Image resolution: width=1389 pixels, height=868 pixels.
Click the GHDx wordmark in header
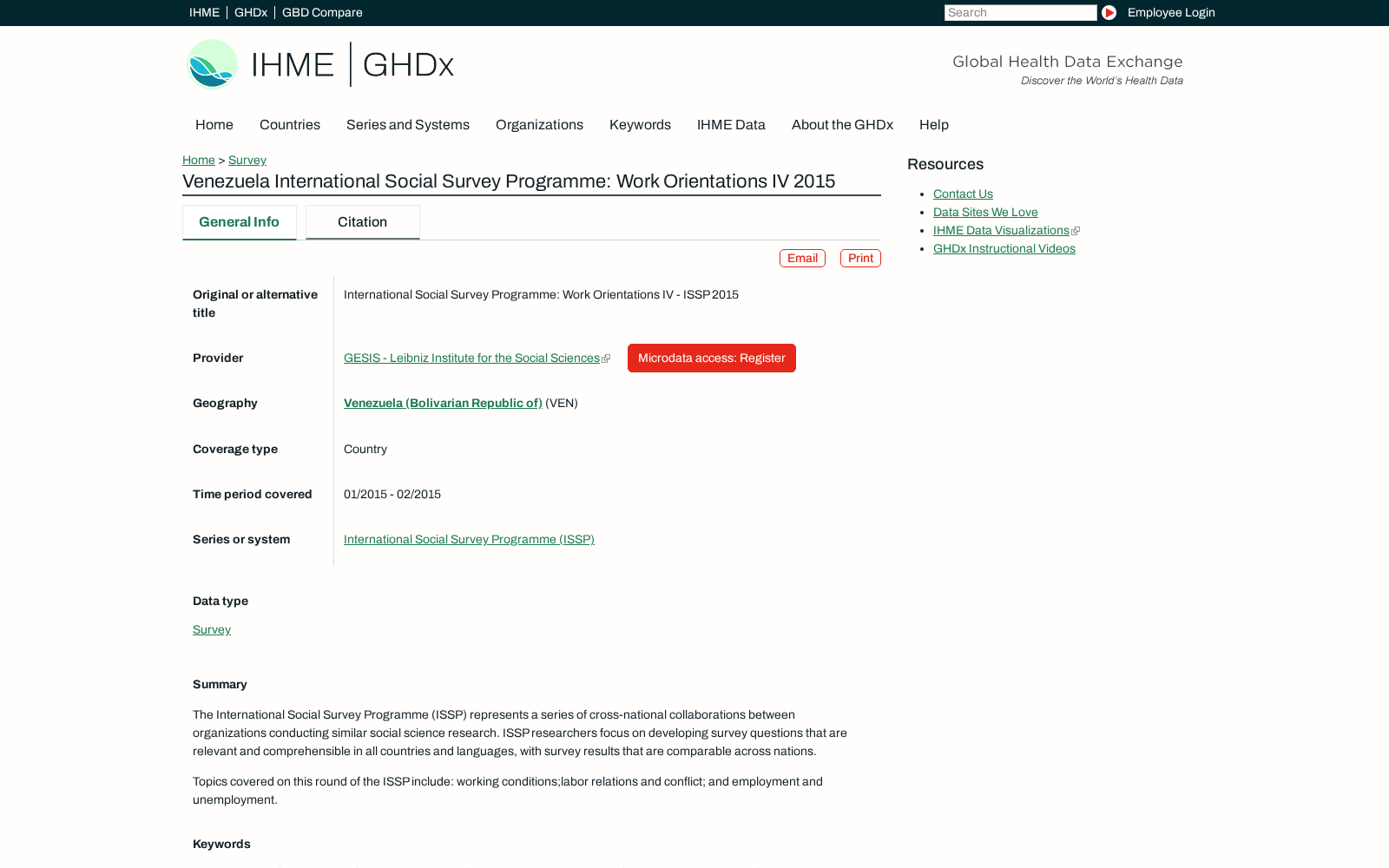(x=408, y=65)
